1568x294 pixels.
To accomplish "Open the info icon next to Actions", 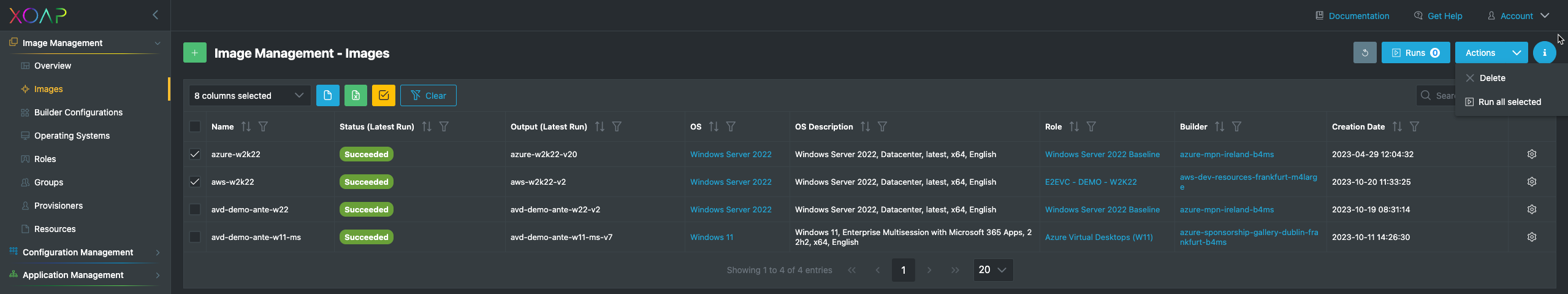I will point(1544,53).
